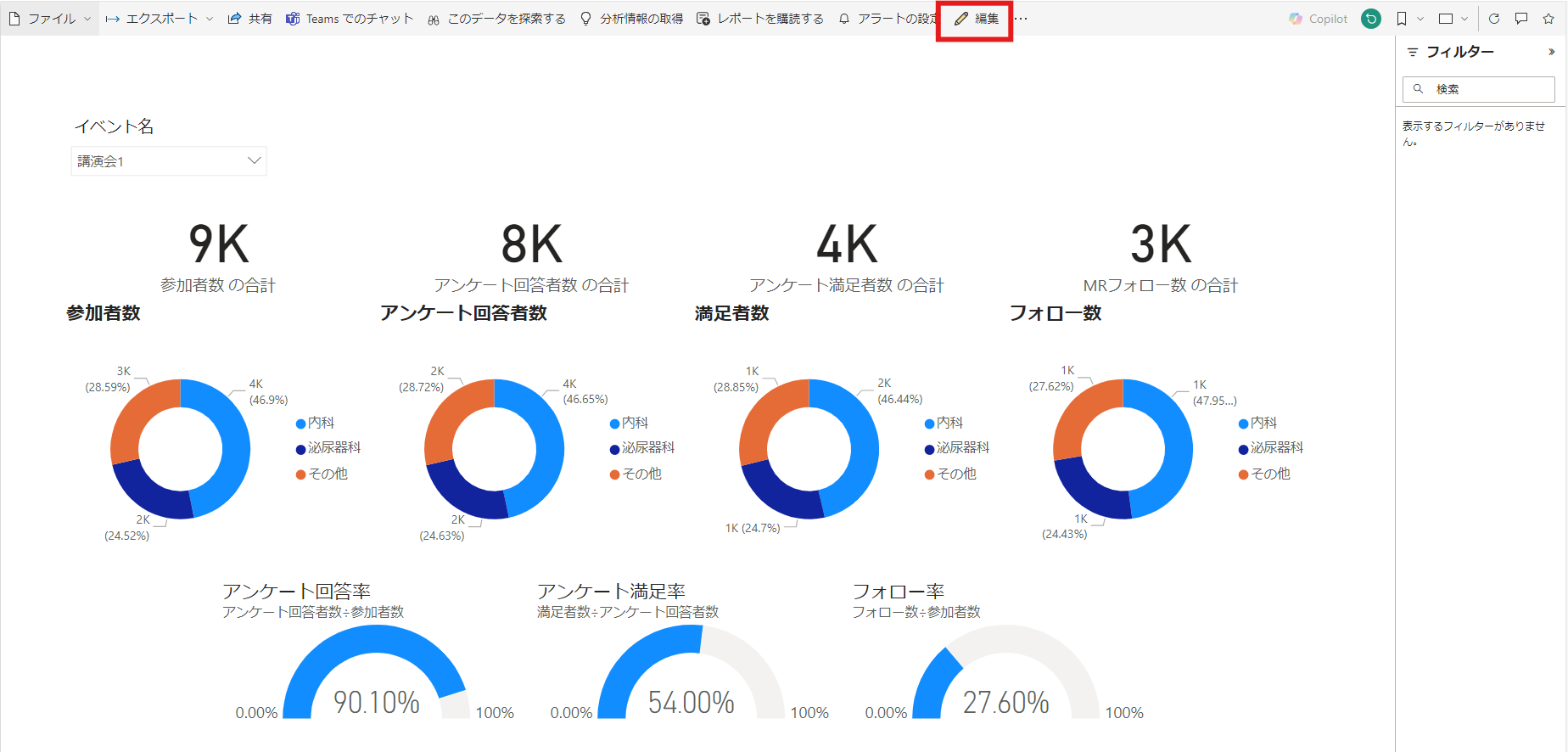Screen dimensions: 1568x752
Task: Click the アンケート回答者数 chart title
Action: click(x=463, y=313)
